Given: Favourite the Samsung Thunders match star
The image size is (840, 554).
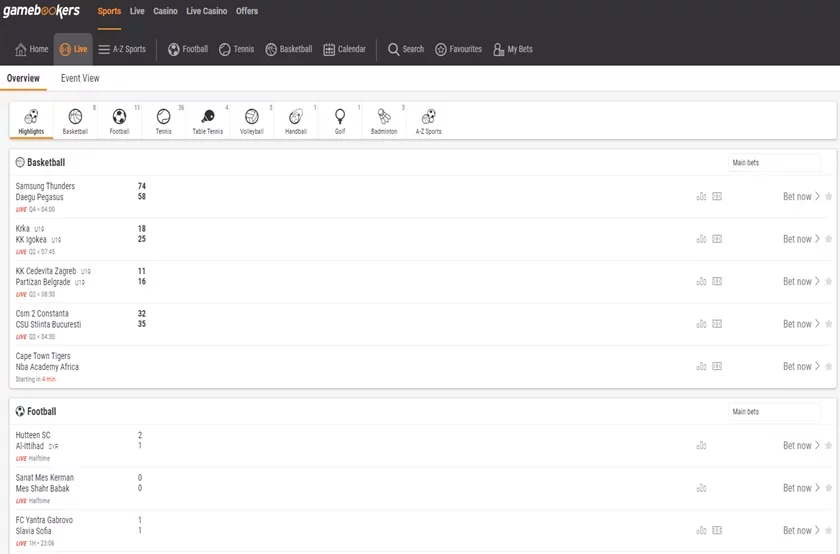Looking at the screenshot, I should tap(829, 197).
